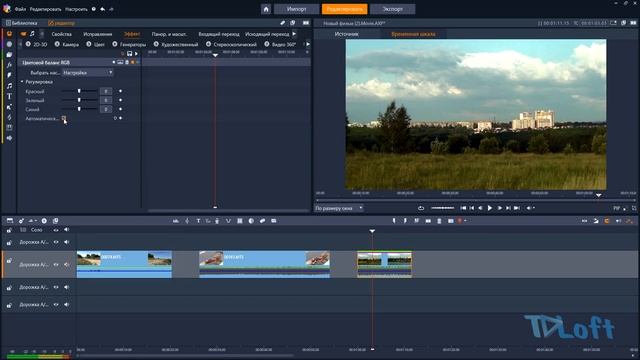Image resolution: width=640 pixels, height=360 pixels.
Task: Click the undo arrow in the title bar
Action: 102,9
